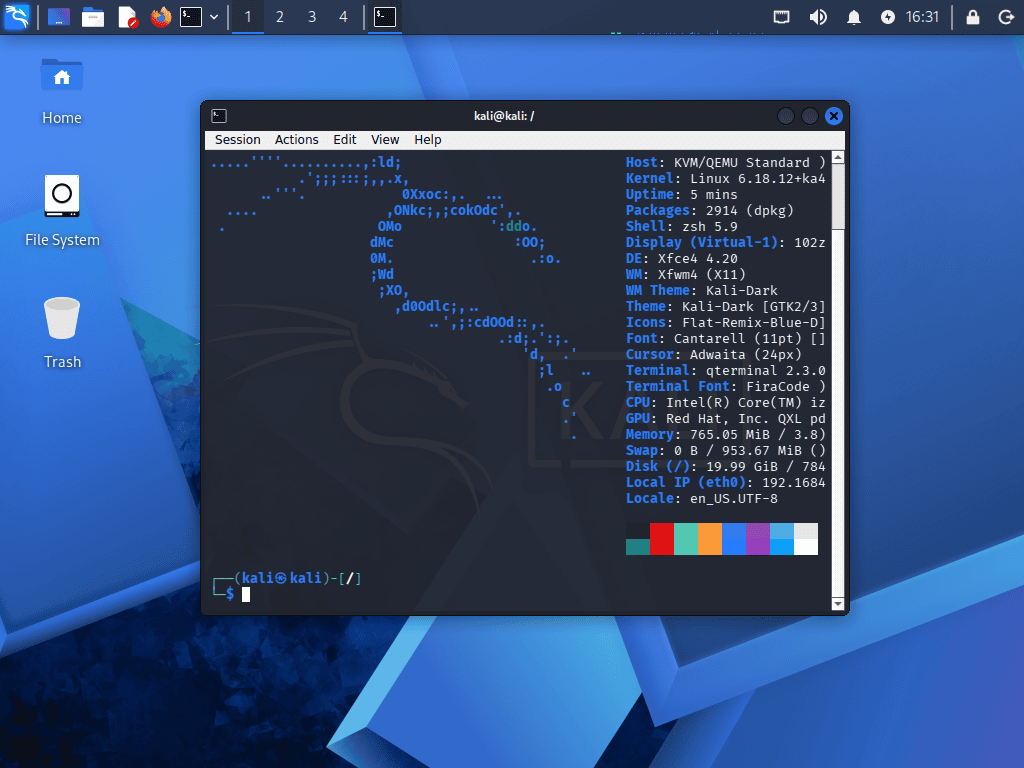This screenshot has width=1024, height=768.
Task: Click the volume speaker tray icon
Action: tap(818, 17)
